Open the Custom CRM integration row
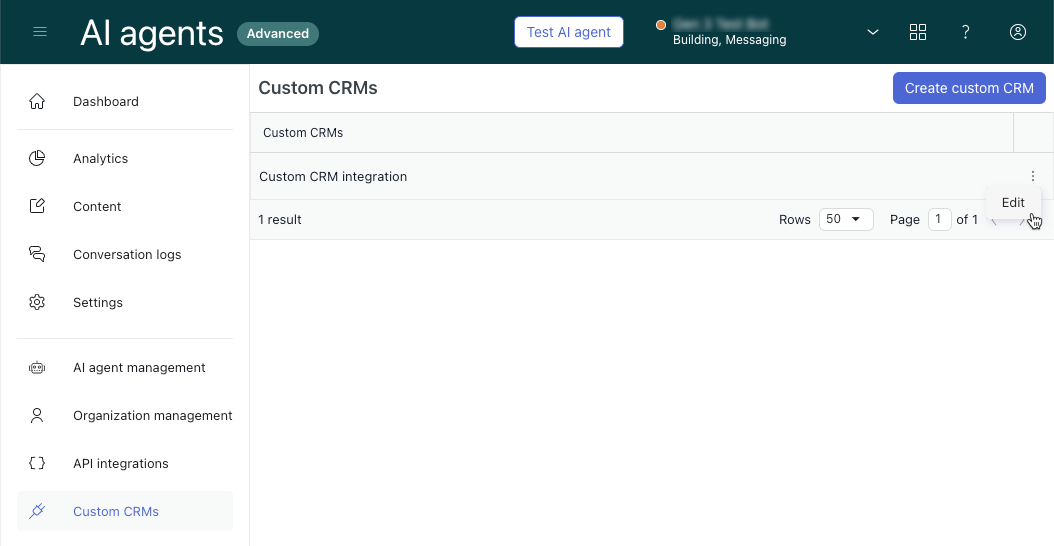This screenshot has width=1054, height=546. click(x=333, y=176)
